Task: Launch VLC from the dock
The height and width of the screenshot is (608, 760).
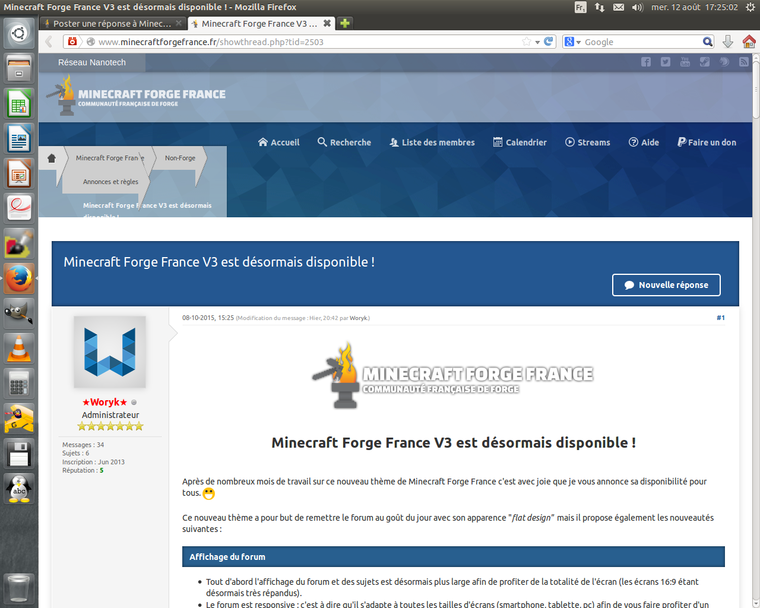Action: 18,347
